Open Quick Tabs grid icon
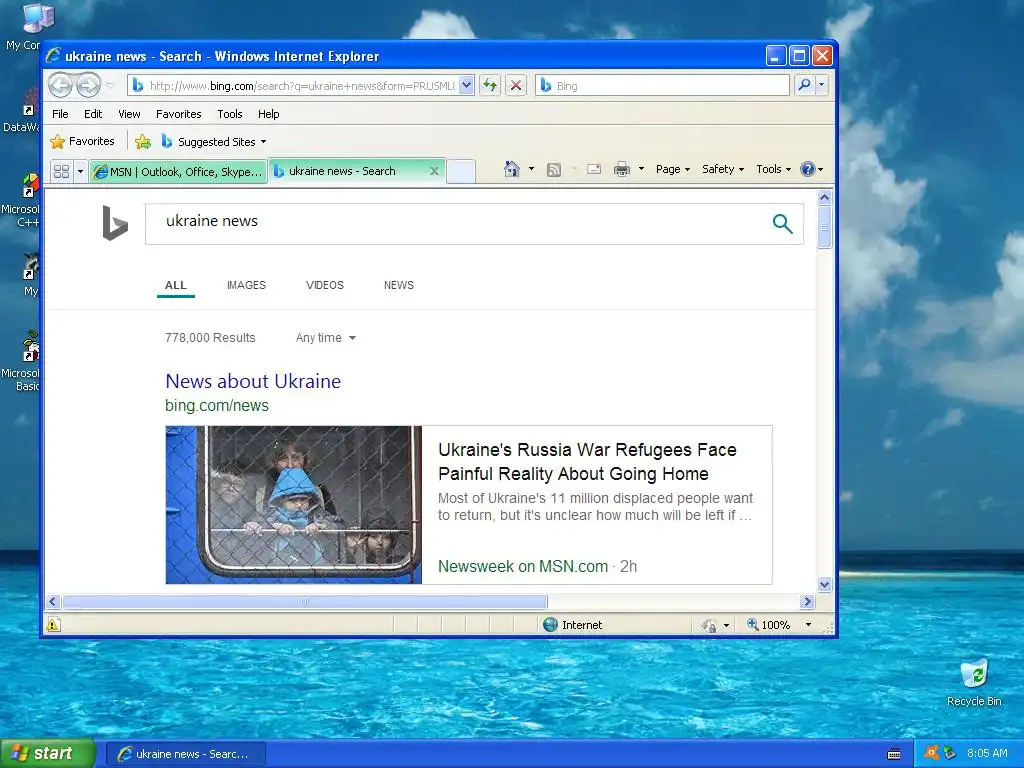Viewport: 1024px width, 768px height. (61, 171)
